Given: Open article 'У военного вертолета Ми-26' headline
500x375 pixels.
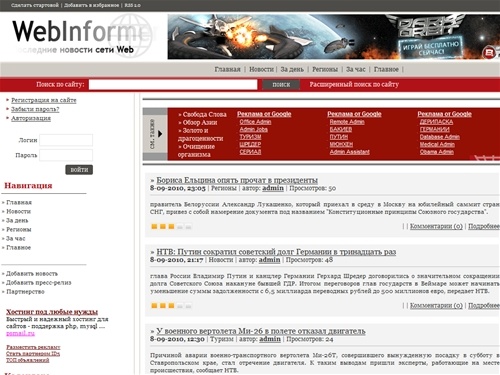Looking at the screenshot, I should coord(261,331).
